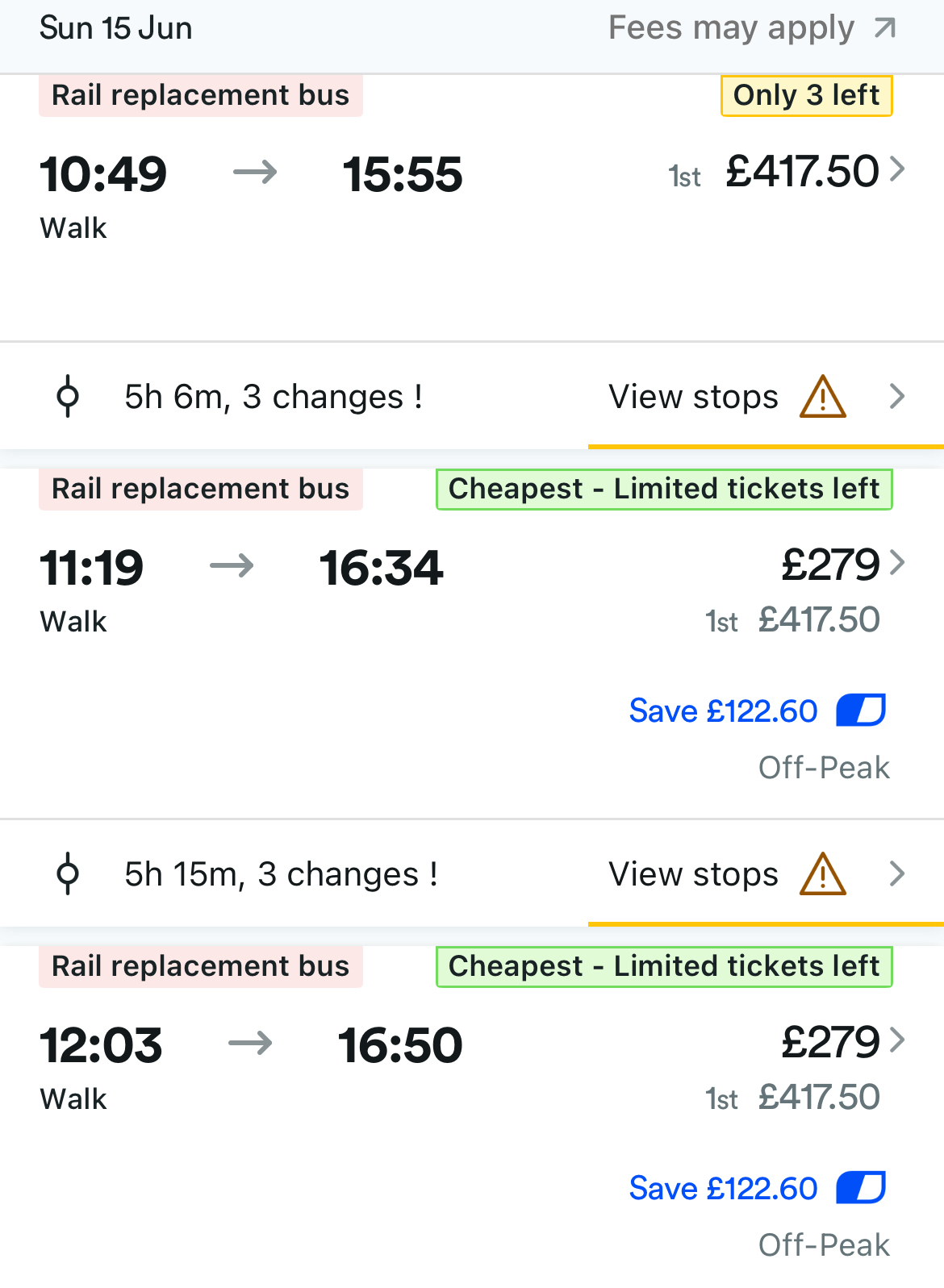Image resolution: width=944 pixels, height=1288 pixels.
Task: Expand the 10:49 journey price chevron
Action: (x=897, y=170)
